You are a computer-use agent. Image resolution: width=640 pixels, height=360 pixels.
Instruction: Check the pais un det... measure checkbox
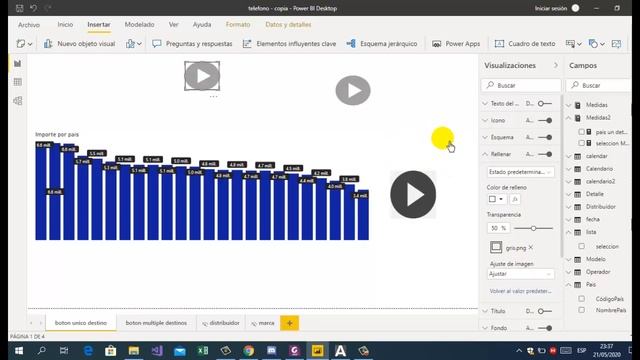(581, 132)
